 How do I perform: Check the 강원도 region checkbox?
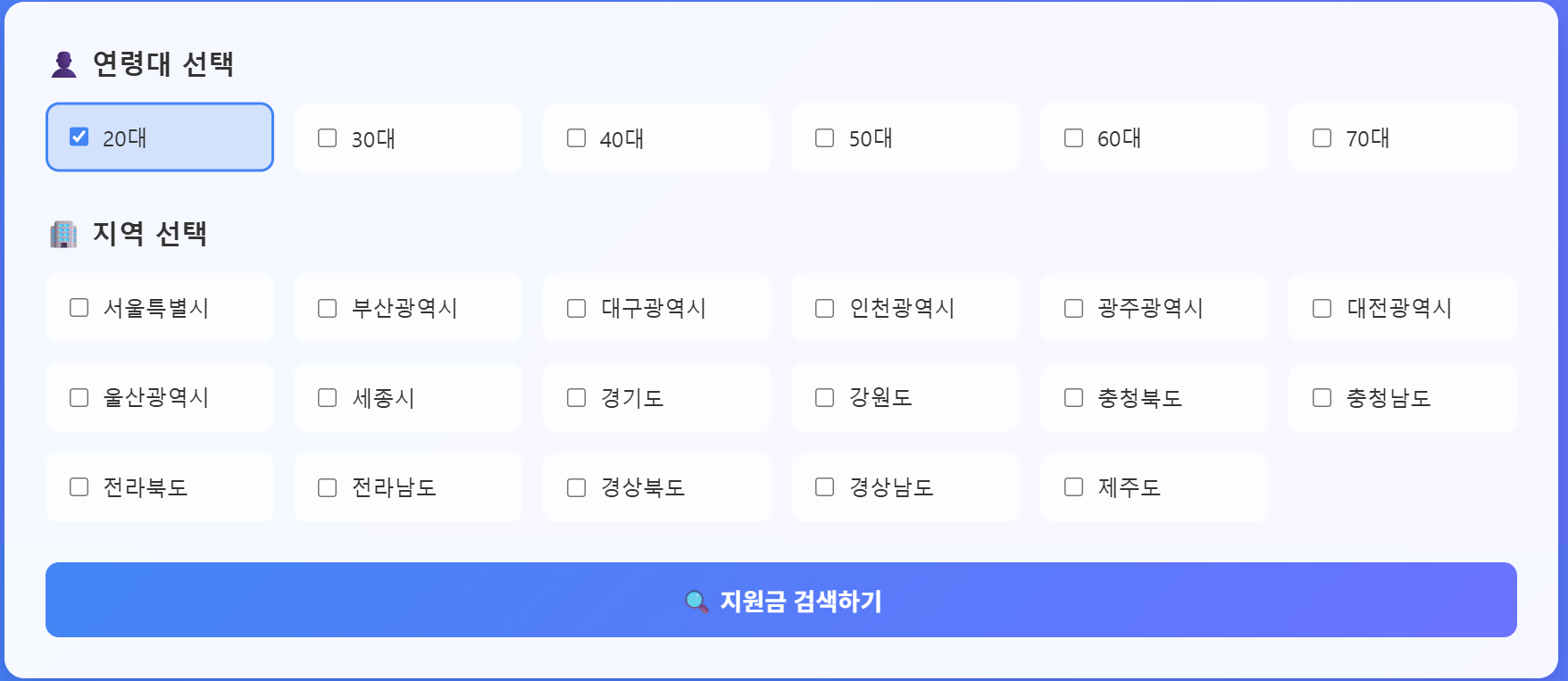pos(824,398)
